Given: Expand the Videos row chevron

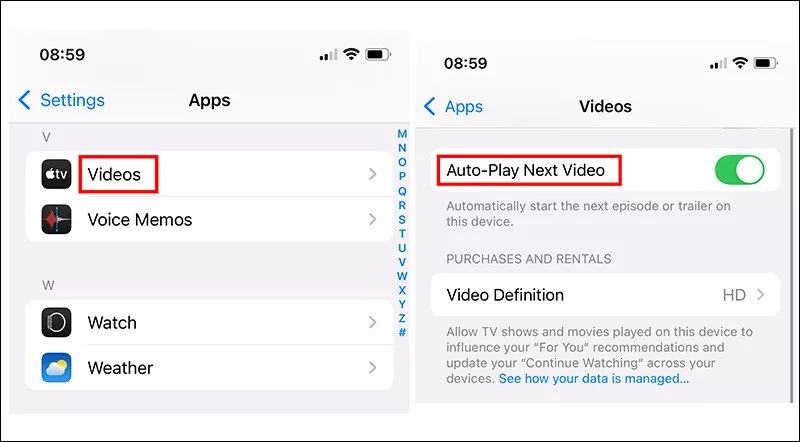Looking at the screenshot, I should click(372, 175).
